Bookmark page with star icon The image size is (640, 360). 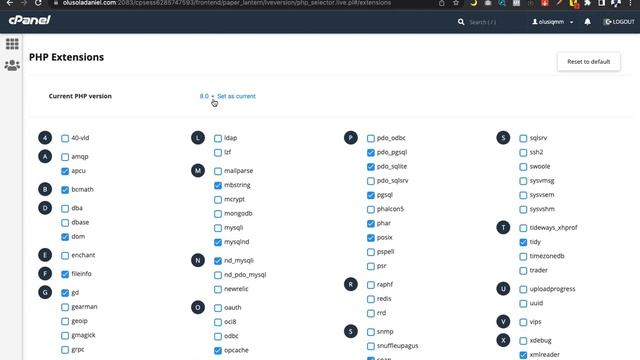456,3
